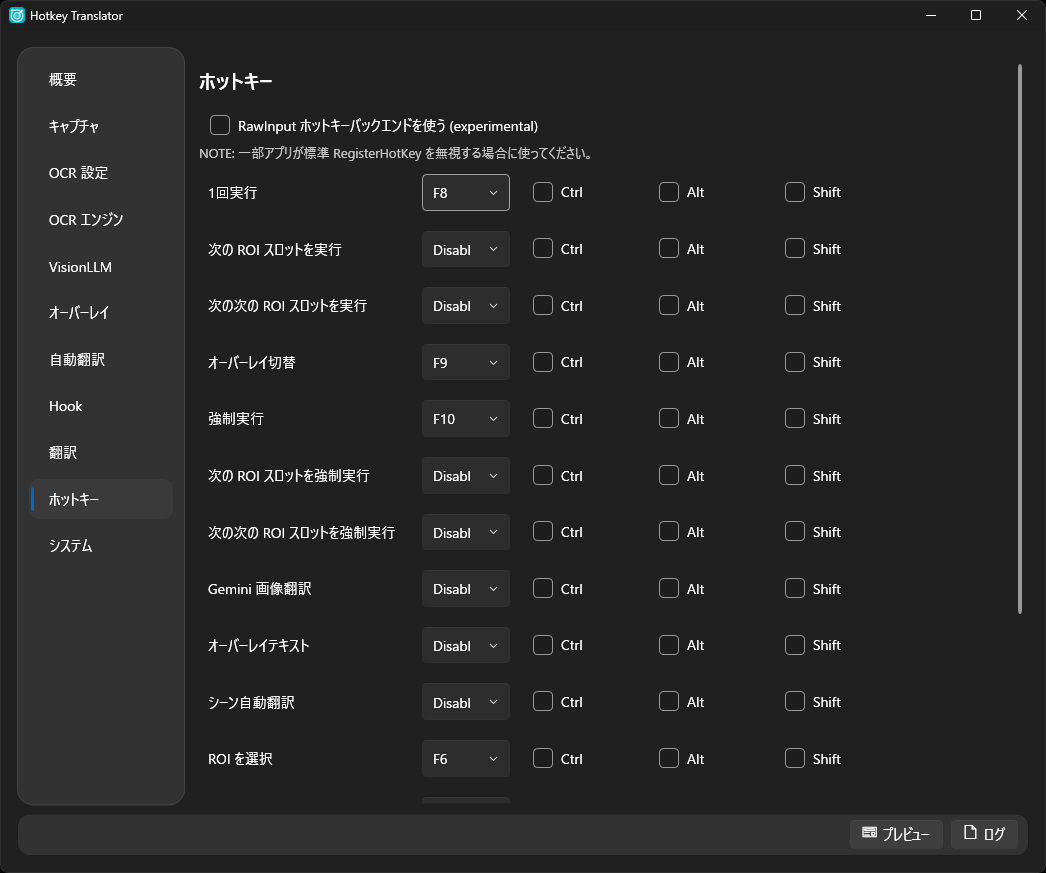
Task: Open key dropdown for シーン自動翻訳
Action: (x=466, y=702)
